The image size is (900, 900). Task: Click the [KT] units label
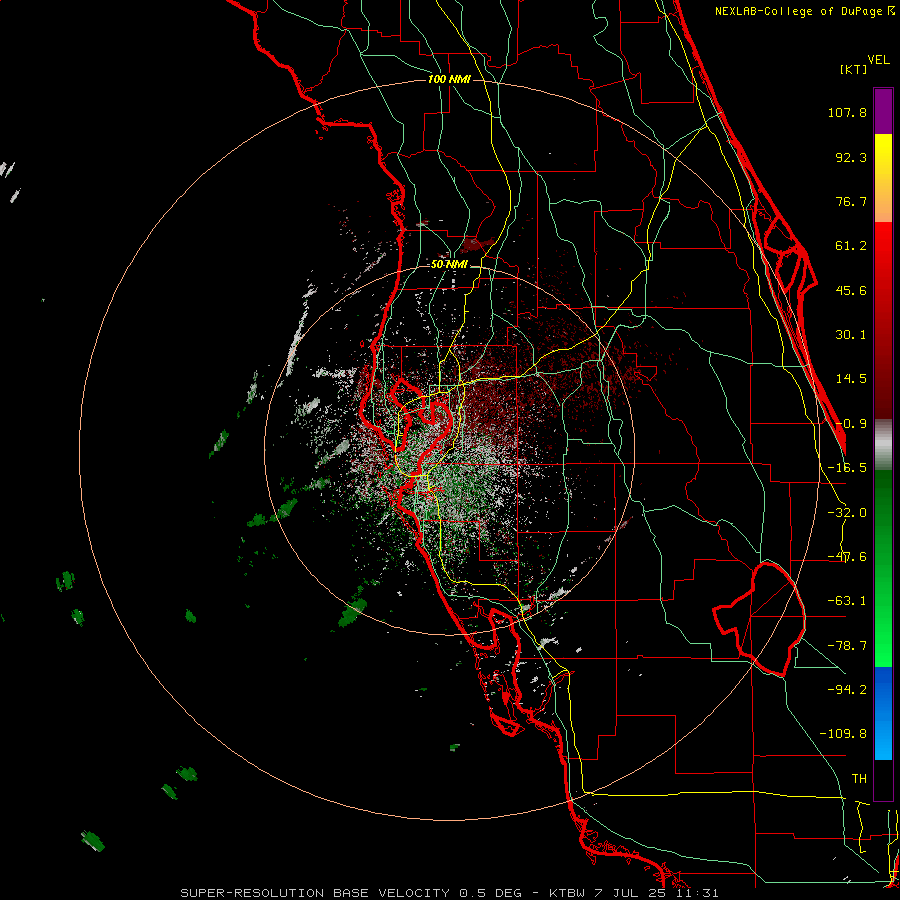(x=853, y=69)
